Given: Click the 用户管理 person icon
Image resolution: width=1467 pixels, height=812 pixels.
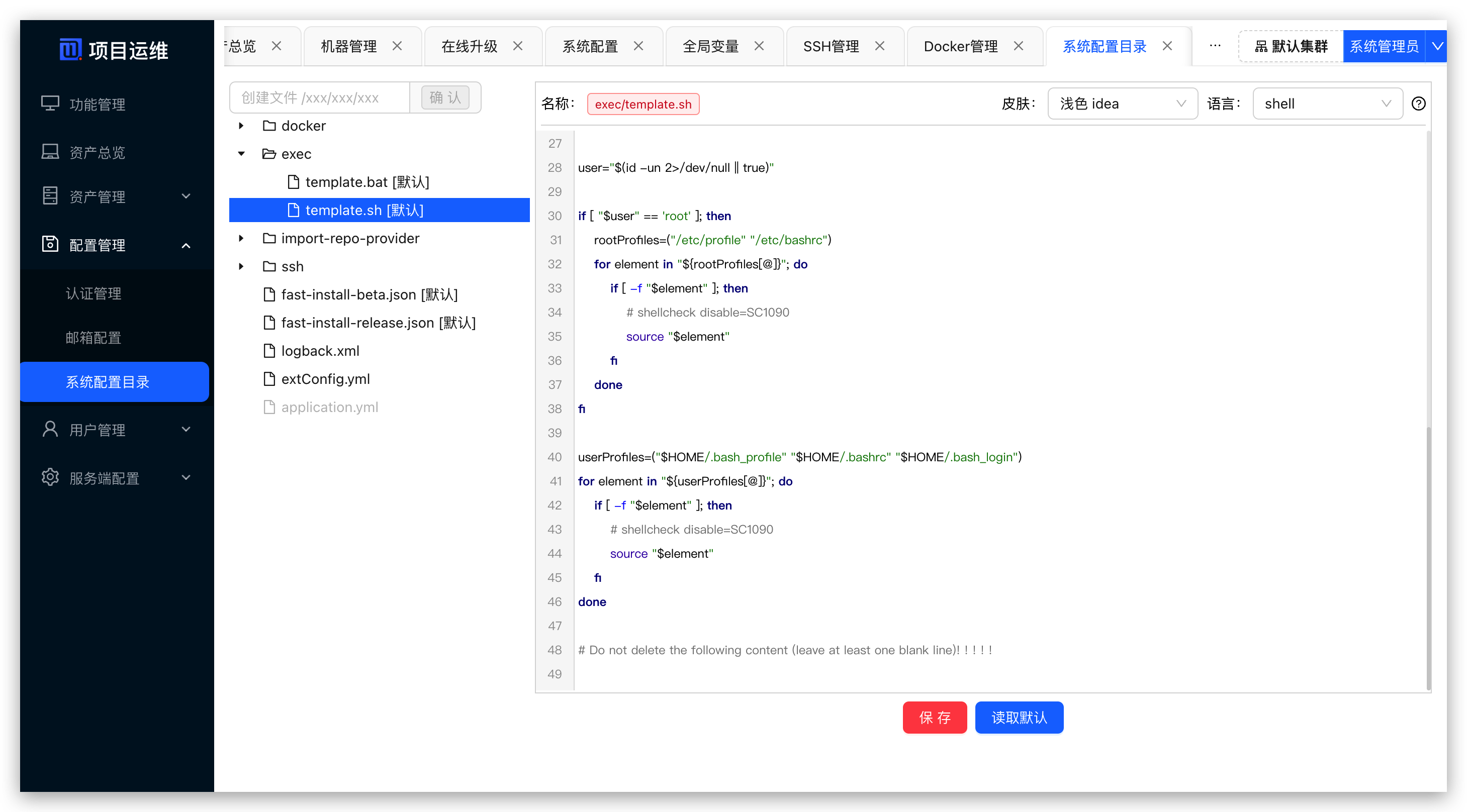Looking at the screenshot, I should coord(50,429).
